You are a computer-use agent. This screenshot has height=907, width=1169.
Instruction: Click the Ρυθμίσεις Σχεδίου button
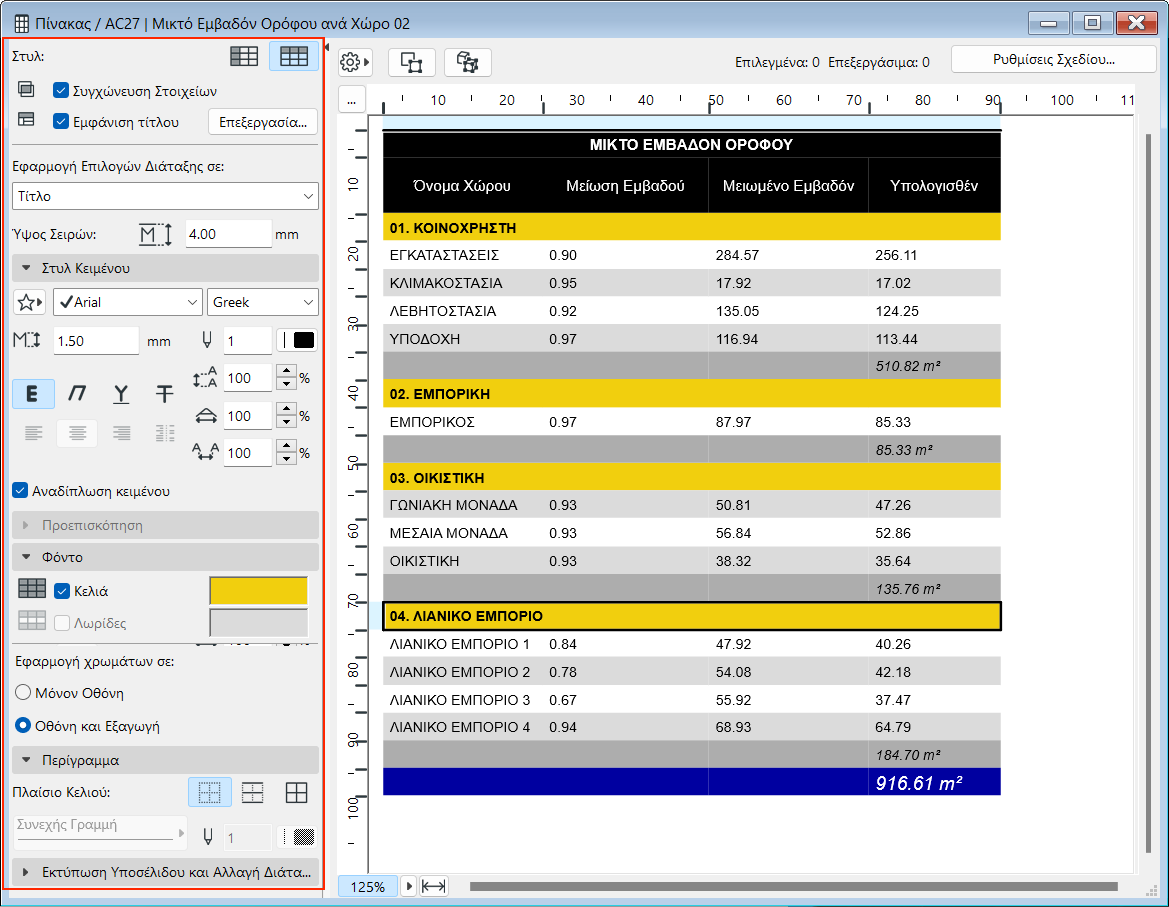[1053, 60]
